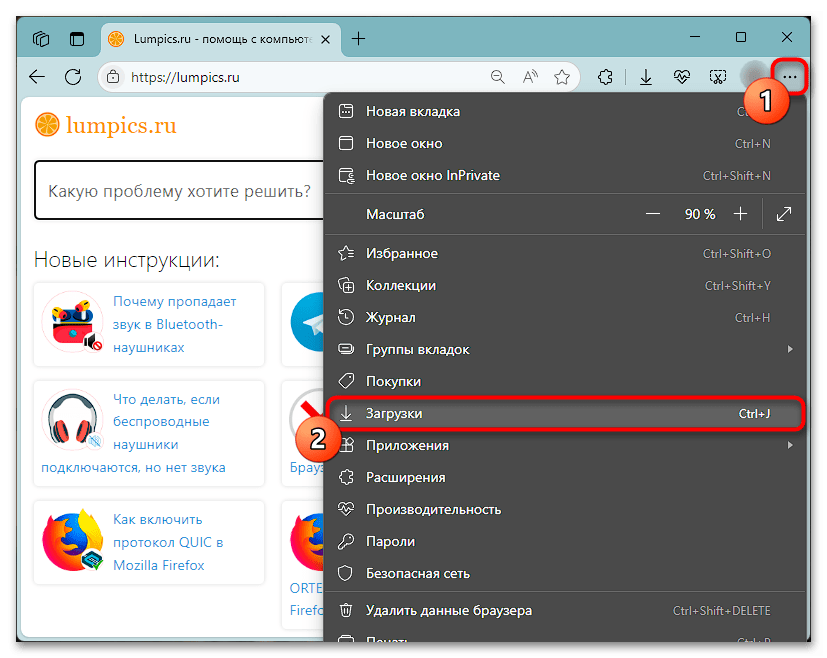The width and height of the screenshot is (827, 658).
Task: Open Extensions via the puzzle icon
Action: 604,76
